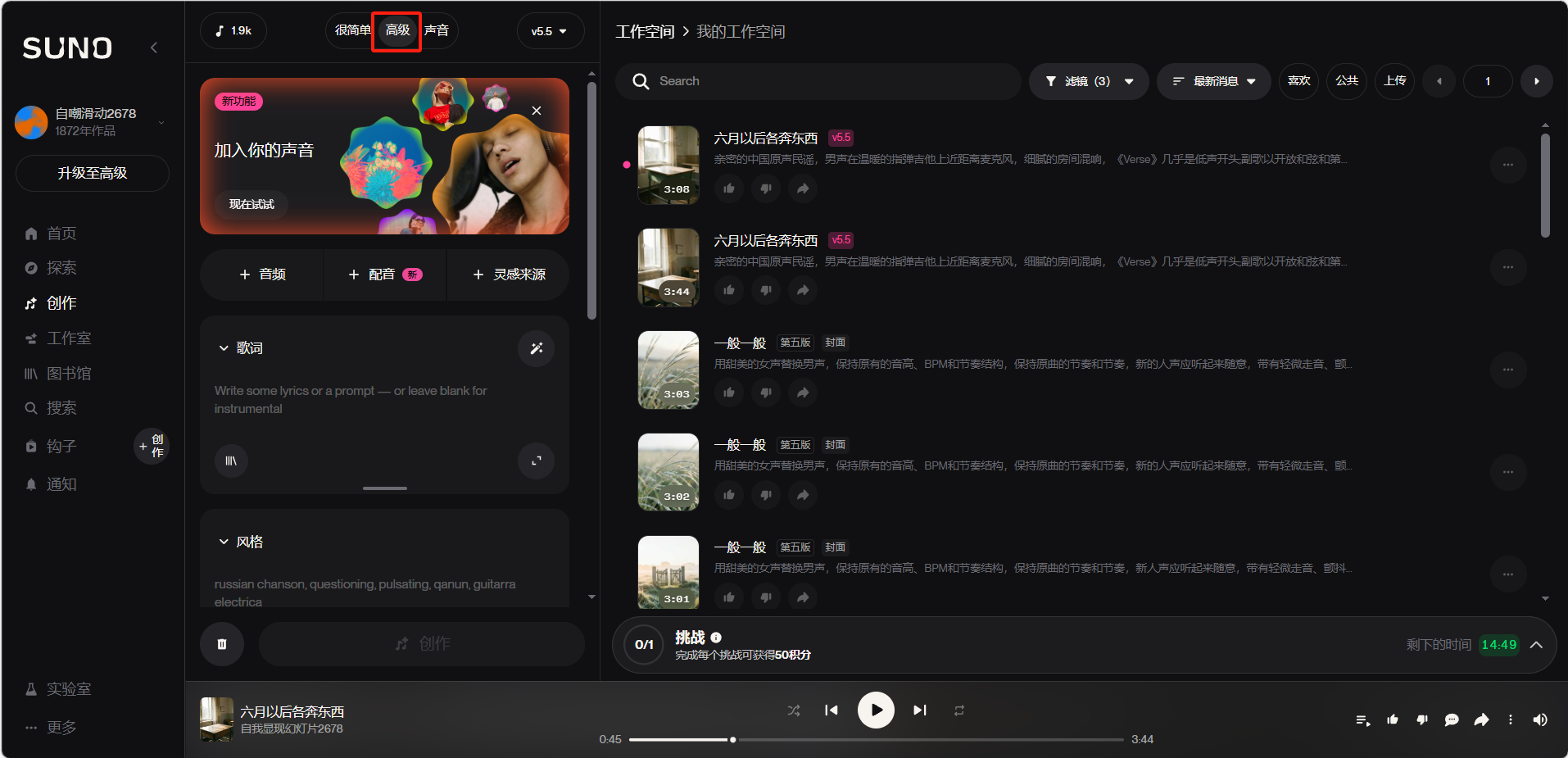Viewport: 1568px width, 758px height.
Task: Click the play button in the player bar
Action: 876,710
